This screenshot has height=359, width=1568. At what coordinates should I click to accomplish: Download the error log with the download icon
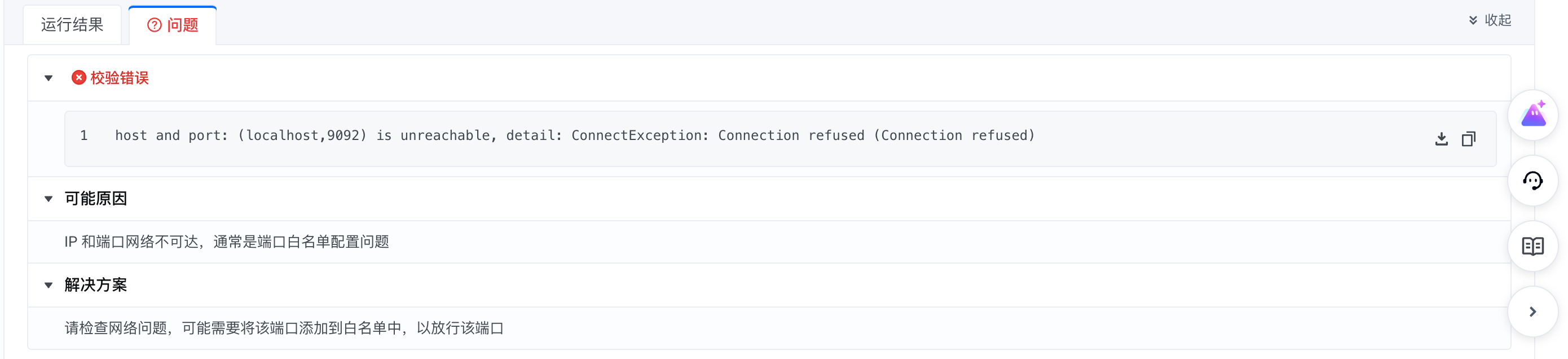1441,139
